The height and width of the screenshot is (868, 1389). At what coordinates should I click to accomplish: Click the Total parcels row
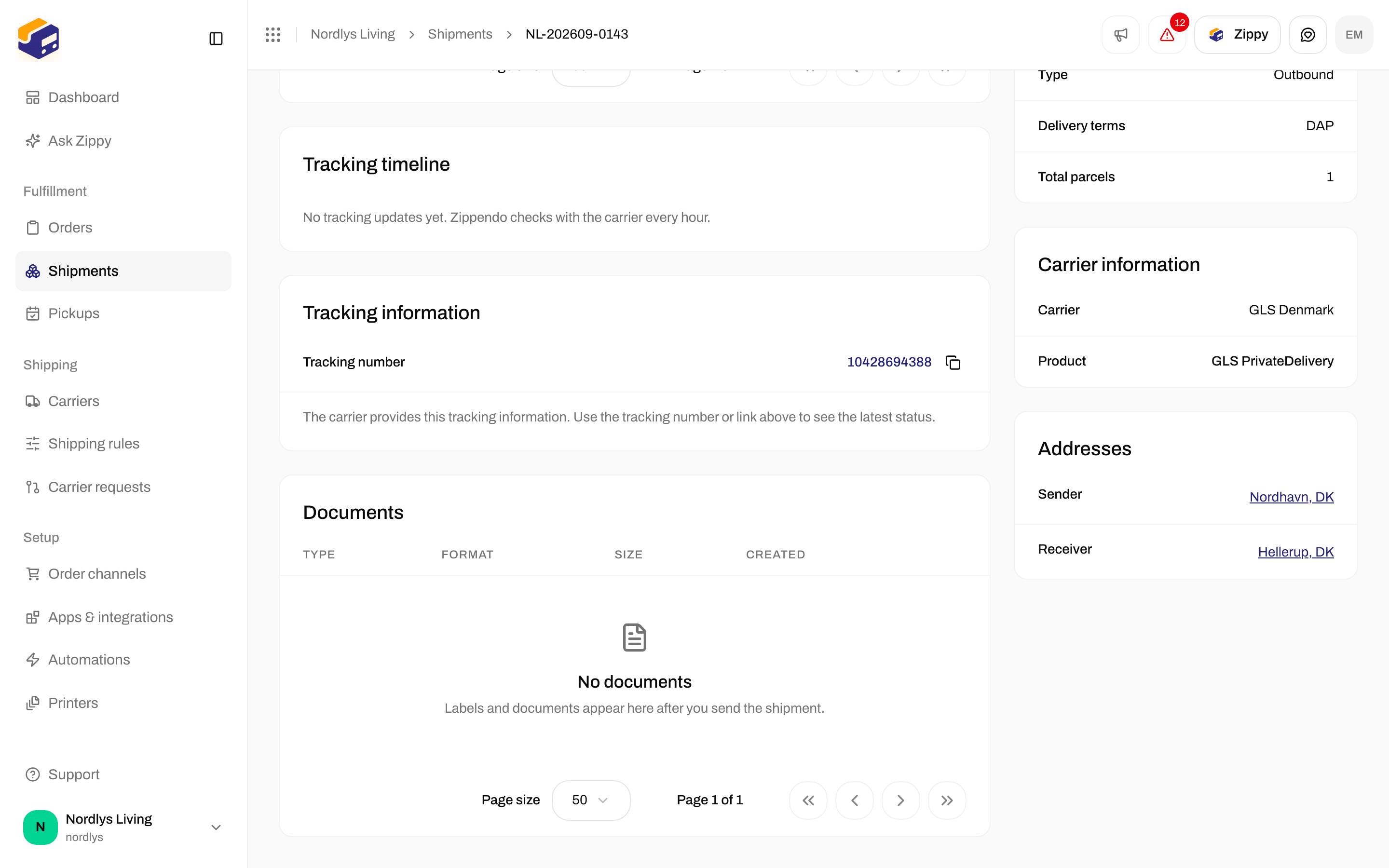[1185, 177]
